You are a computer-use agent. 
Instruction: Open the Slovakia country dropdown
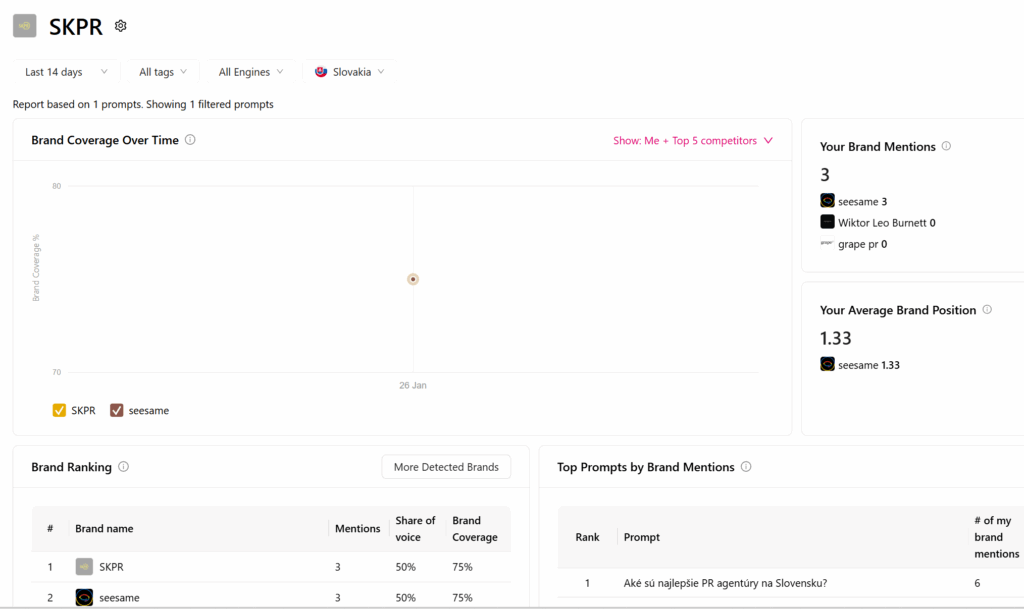[x=349, y=72]
